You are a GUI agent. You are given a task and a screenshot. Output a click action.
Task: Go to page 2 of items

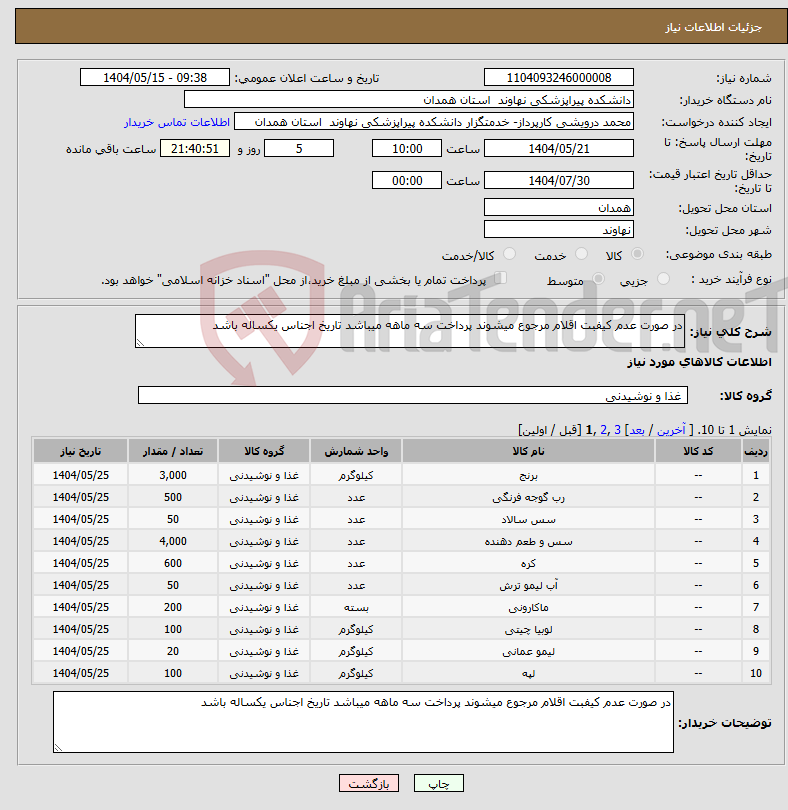[x=604, y=430]
